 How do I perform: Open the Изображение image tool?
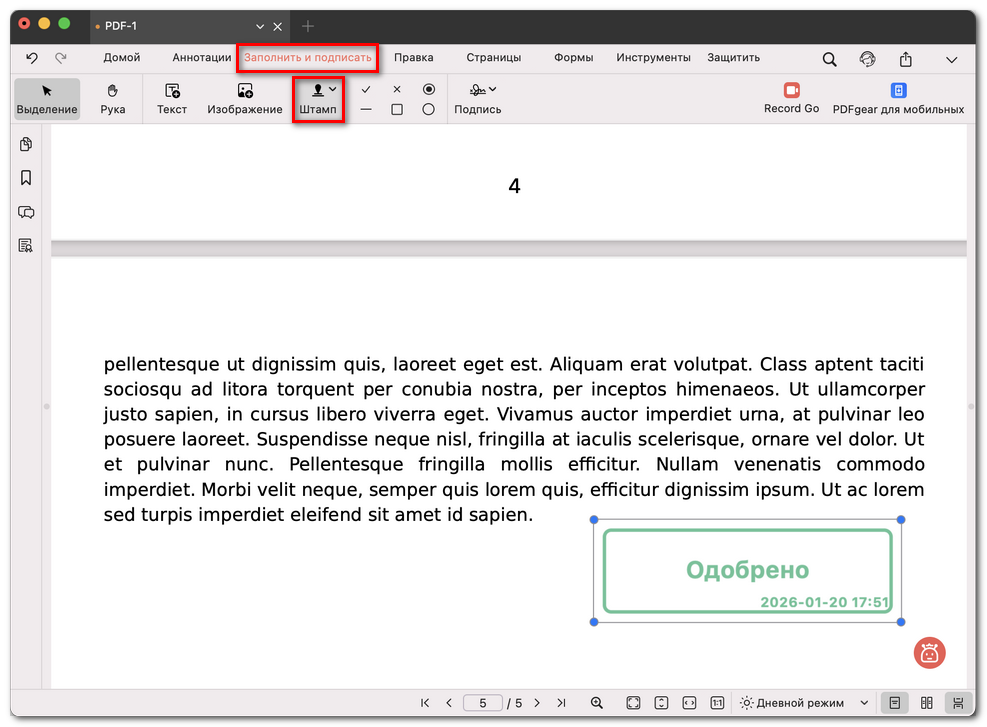coord(244,98)
